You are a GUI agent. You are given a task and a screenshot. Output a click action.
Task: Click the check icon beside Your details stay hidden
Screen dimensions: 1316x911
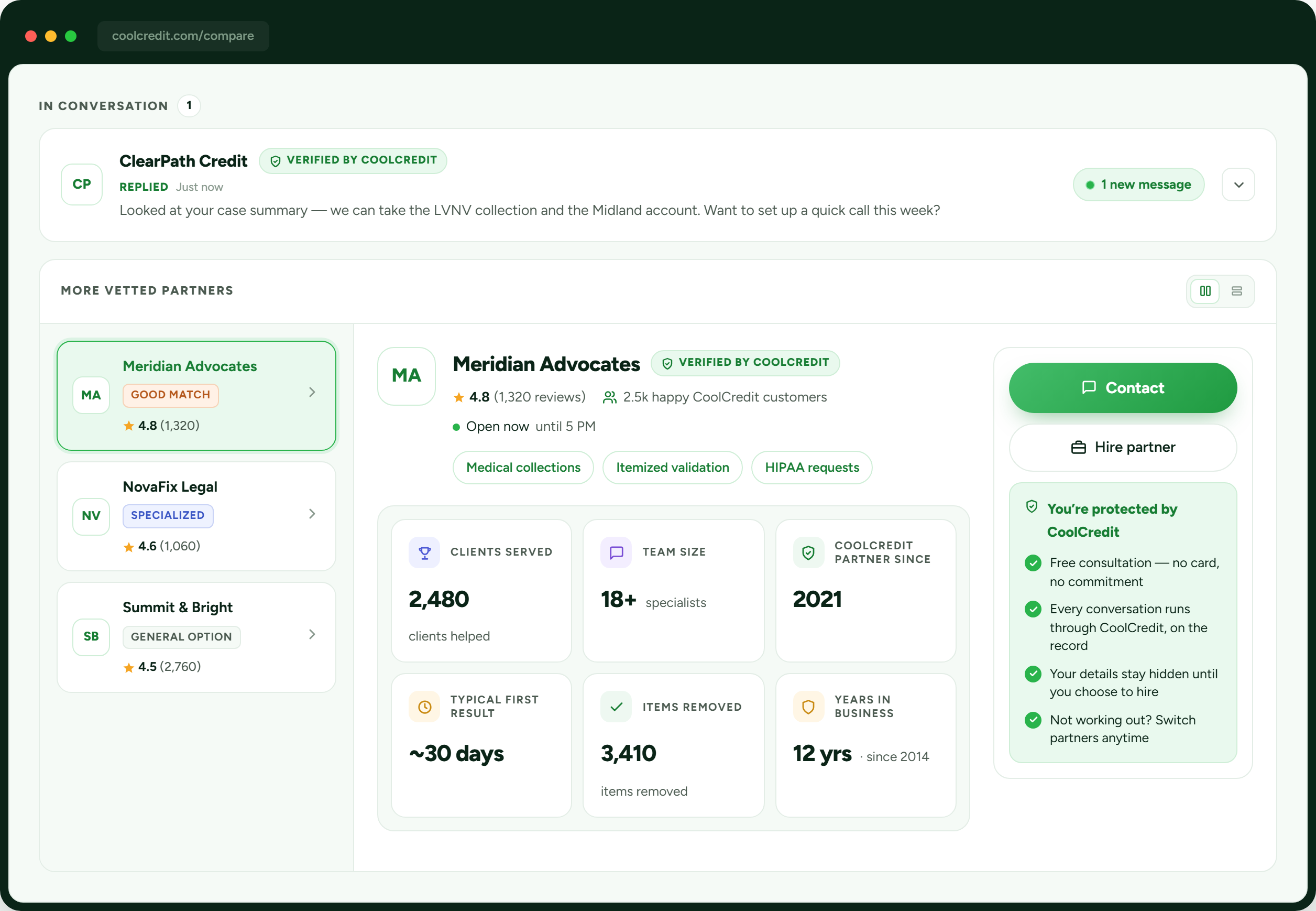coord(1033,674)
